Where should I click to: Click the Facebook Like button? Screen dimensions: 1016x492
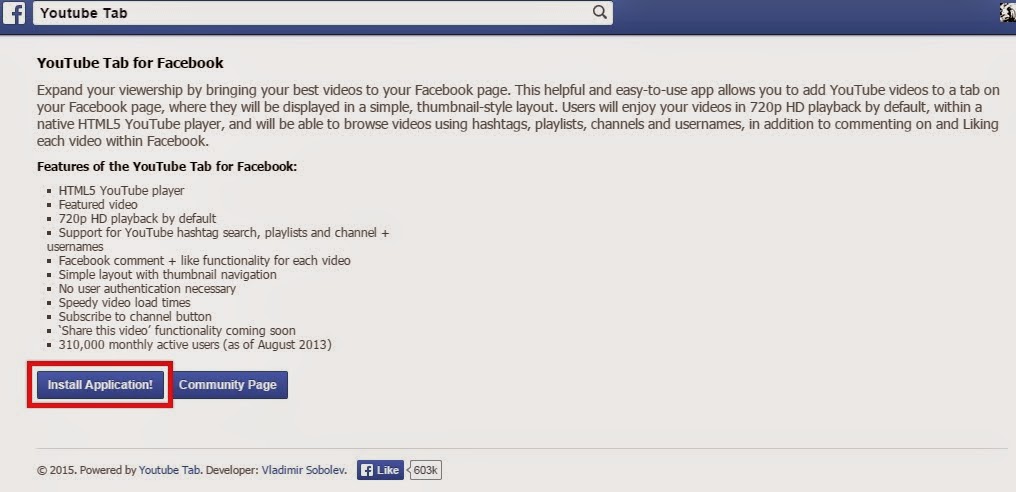[380, 470]
